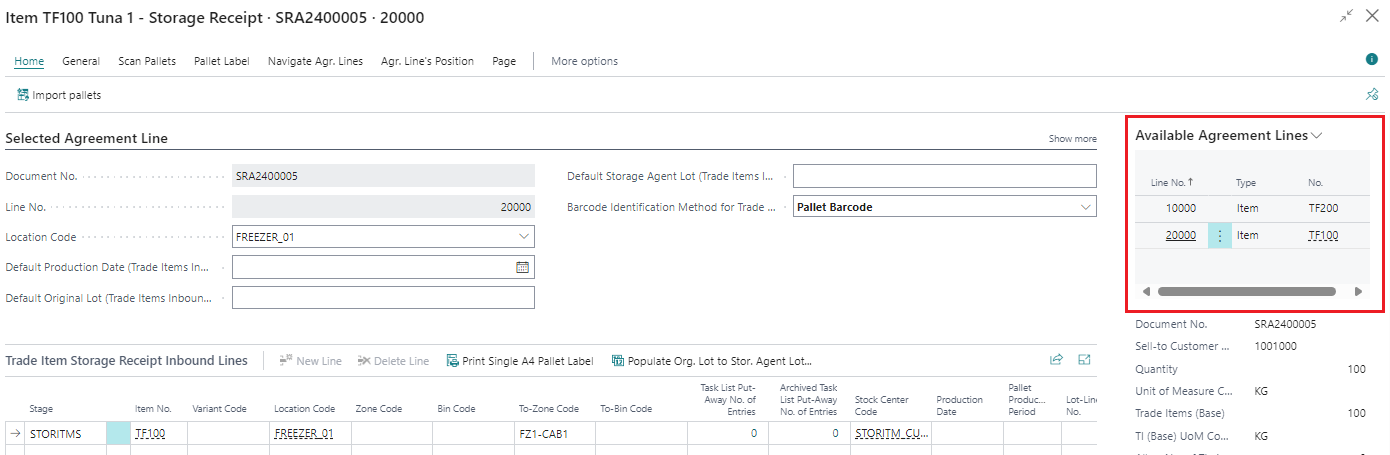
Task: Open the row menu for line 20000
Action: 1219,236
